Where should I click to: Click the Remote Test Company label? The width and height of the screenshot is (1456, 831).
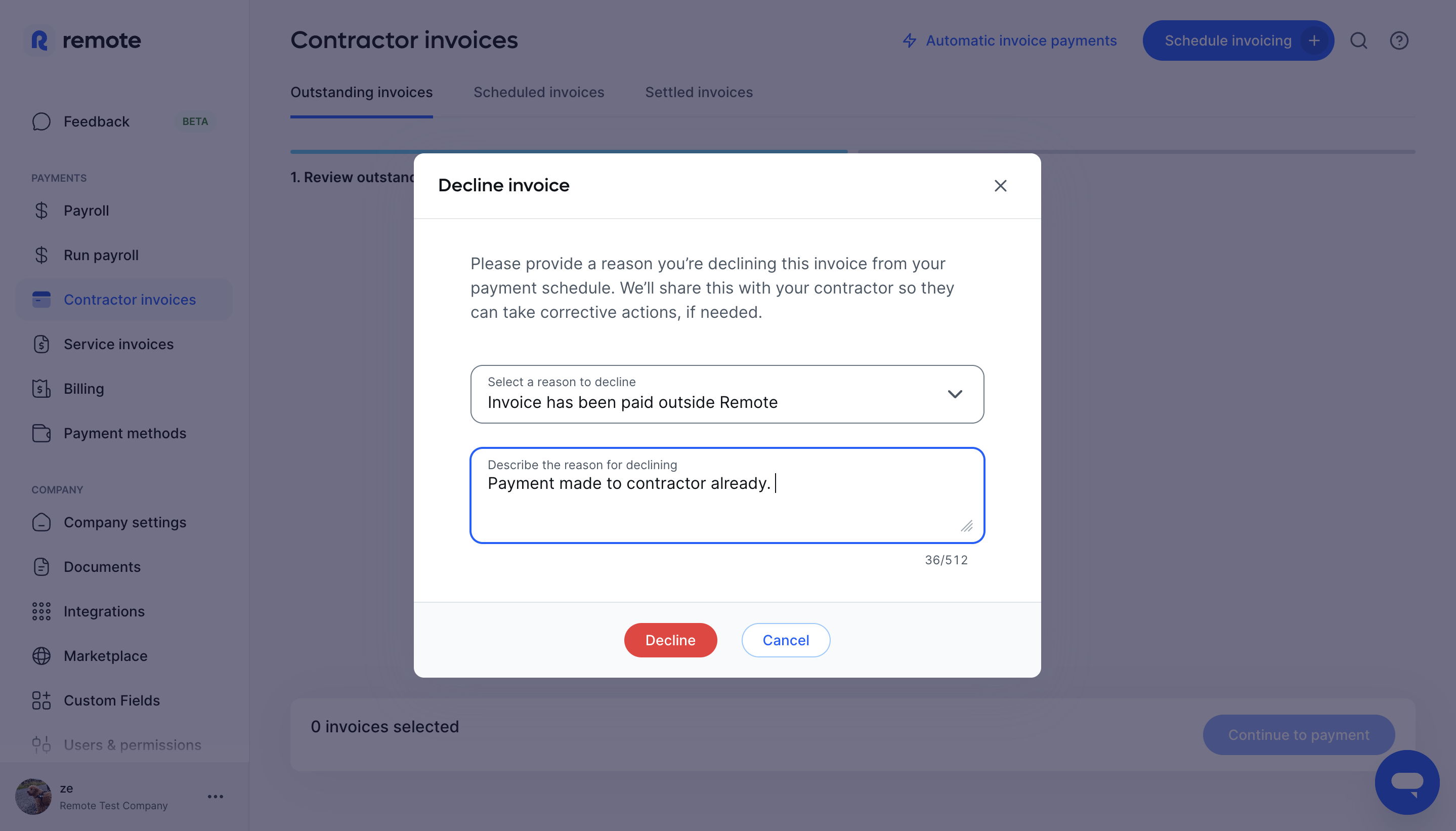113,805
